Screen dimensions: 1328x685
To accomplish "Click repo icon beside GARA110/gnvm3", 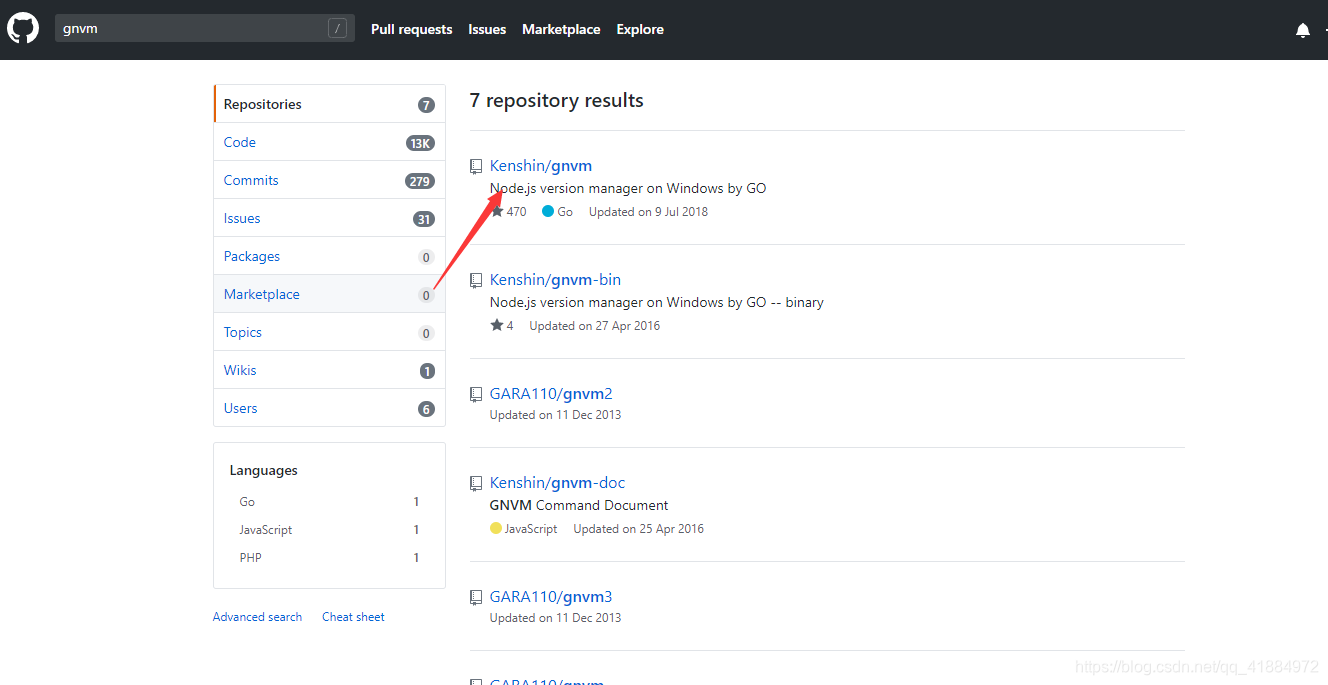I will click(x=476, y=597).
